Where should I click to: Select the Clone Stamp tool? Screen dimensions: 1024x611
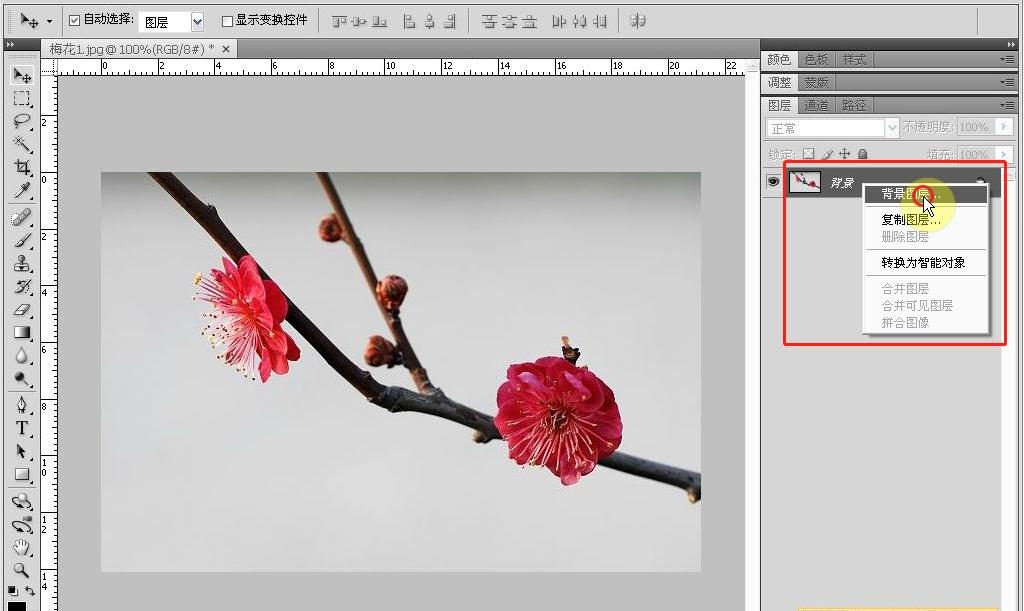(21, 264)
